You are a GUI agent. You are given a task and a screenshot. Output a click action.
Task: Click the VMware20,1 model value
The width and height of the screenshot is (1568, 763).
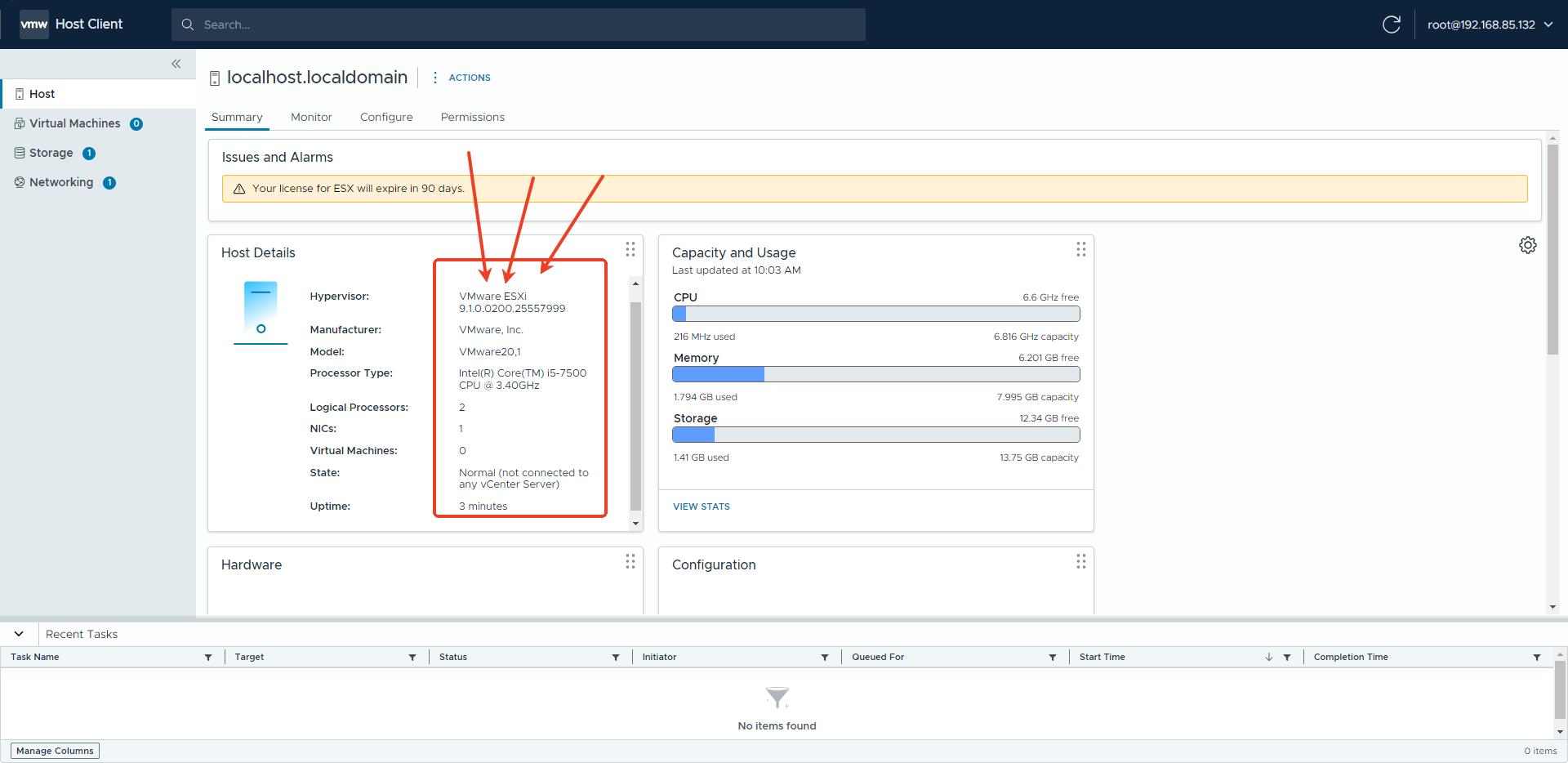[x=490, y=352]
